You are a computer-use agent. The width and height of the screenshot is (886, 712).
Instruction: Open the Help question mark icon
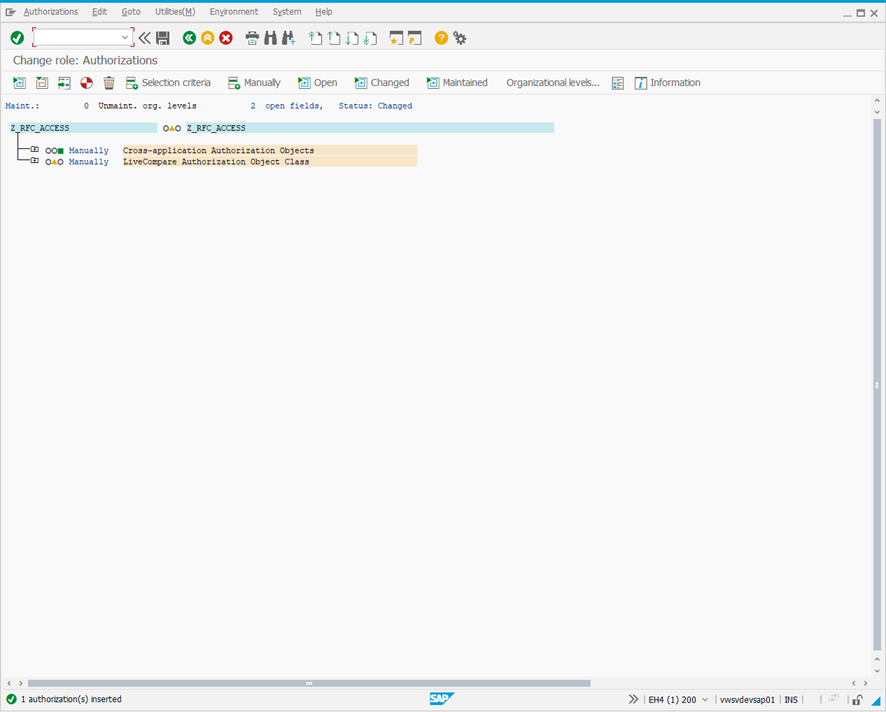pos(440,37)
